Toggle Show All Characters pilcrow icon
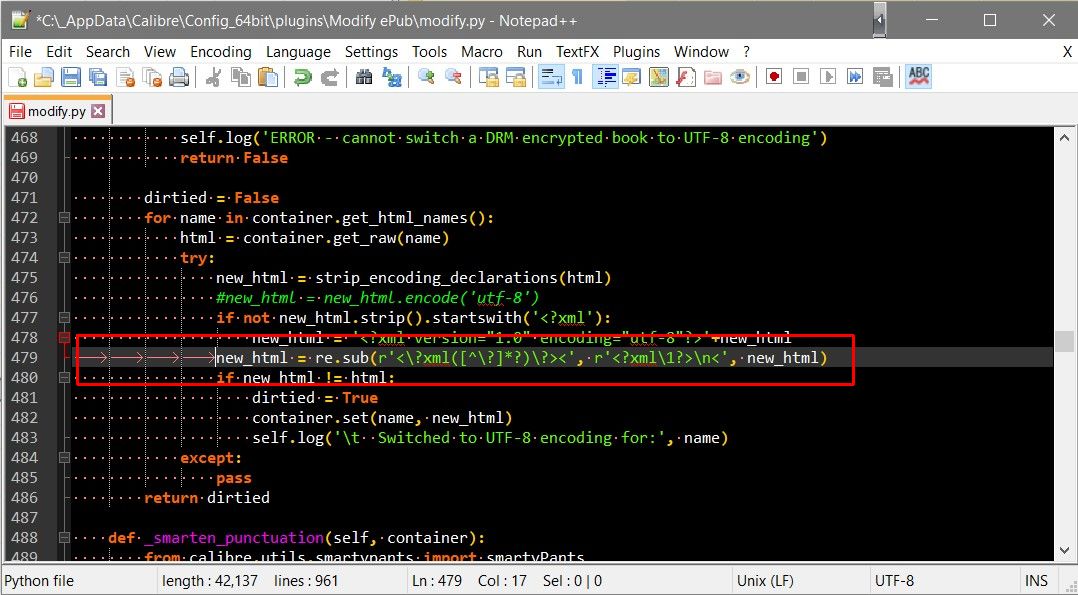Viewport: 1078px width, 595px height. [578, 77]
